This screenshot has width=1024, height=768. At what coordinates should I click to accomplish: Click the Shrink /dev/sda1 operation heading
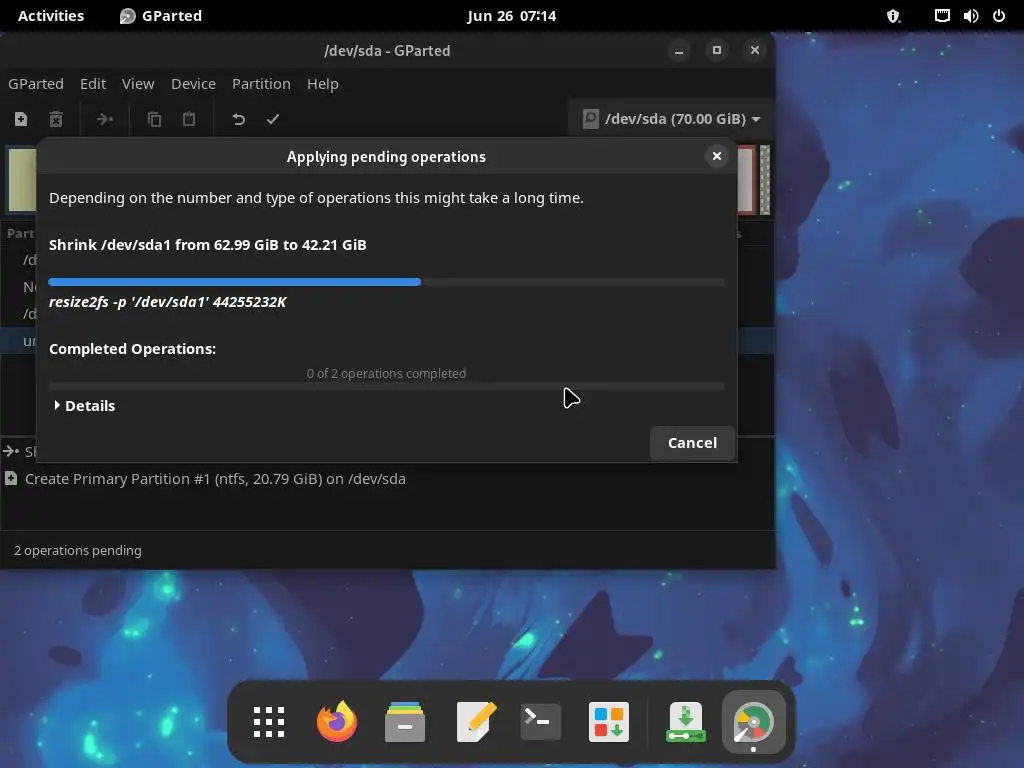(208, 245)
